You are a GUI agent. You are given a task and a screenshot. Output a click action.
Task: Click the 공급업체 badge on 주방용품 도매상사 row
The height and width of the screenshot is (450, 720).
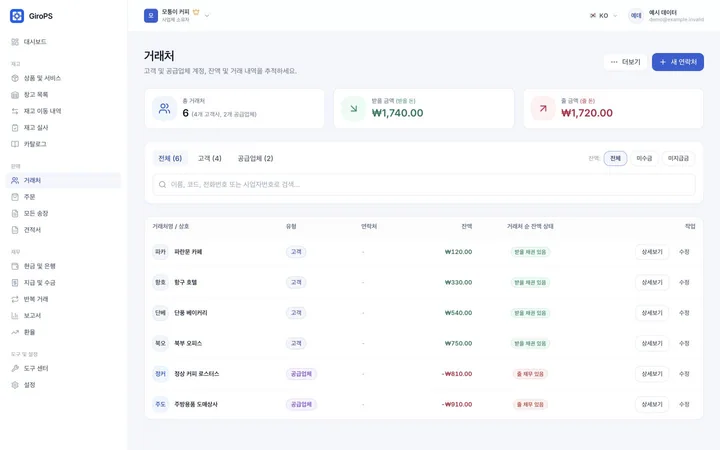click(301, 405)
